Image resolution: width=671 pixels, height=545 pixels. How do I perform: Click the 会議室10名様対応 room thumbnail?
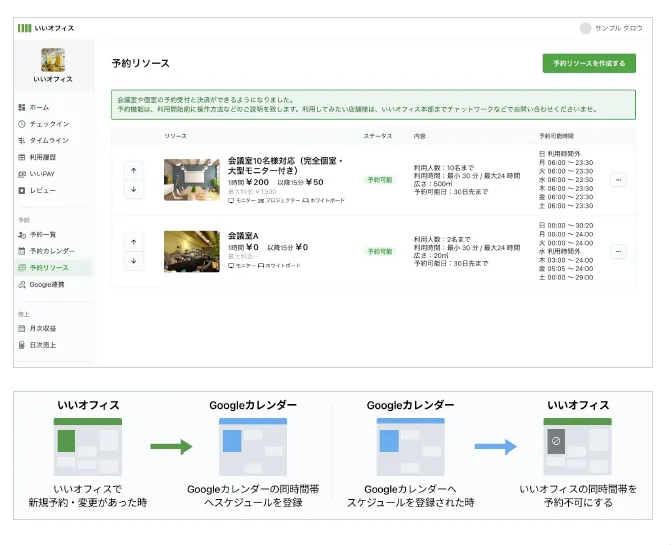(192, 180)
